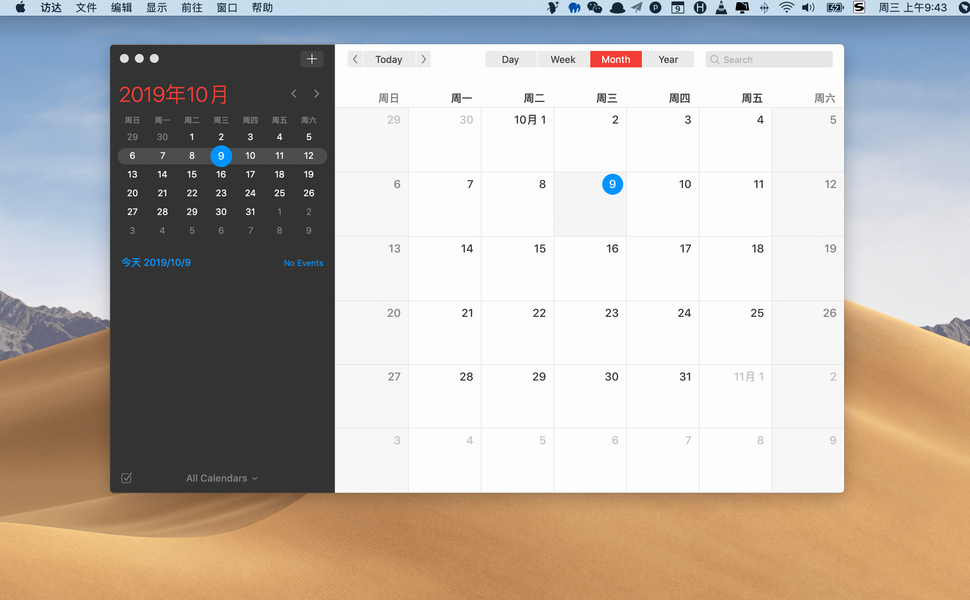Click the circled H menu bar icon
970x600 pixels.
coord(700,7)
